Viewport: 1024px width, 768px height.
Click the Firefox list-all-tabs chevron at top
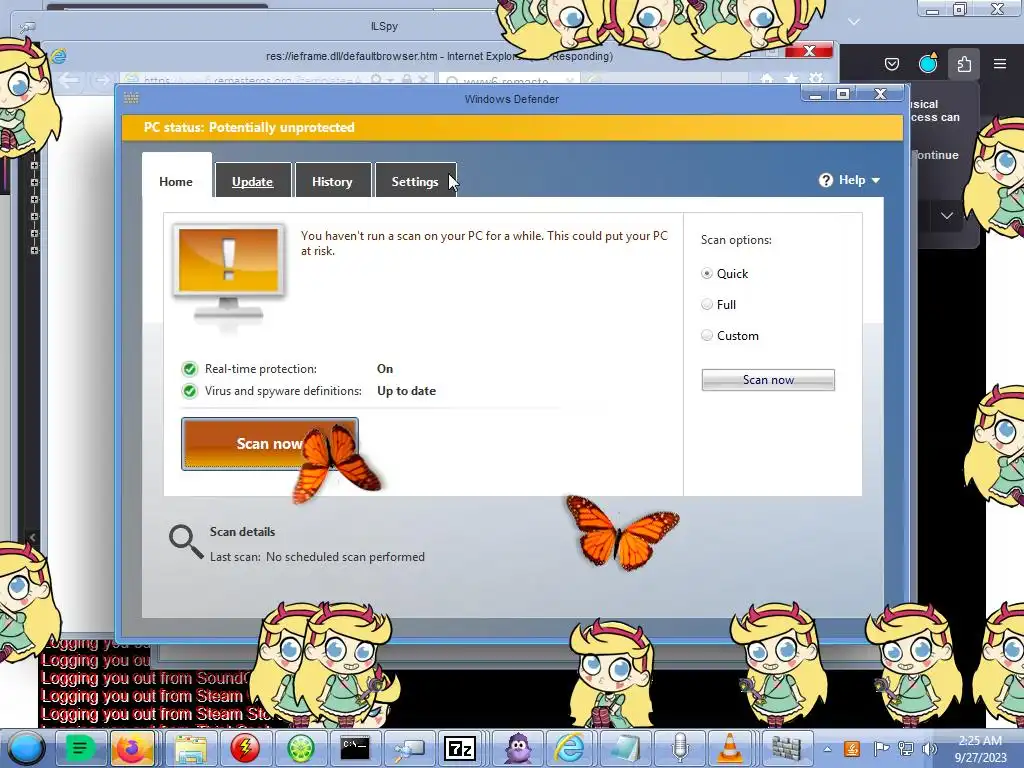point(854,22)
